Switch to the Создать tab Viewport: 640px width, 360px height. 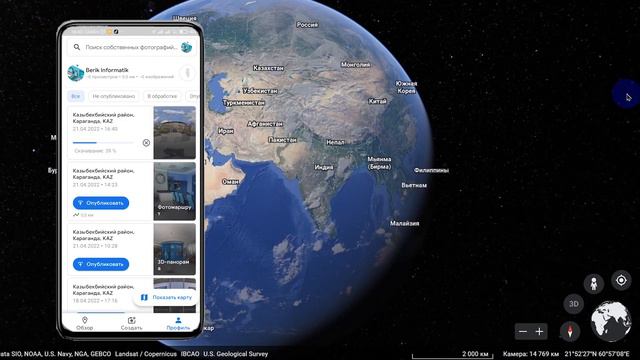(x=131, y=323)
